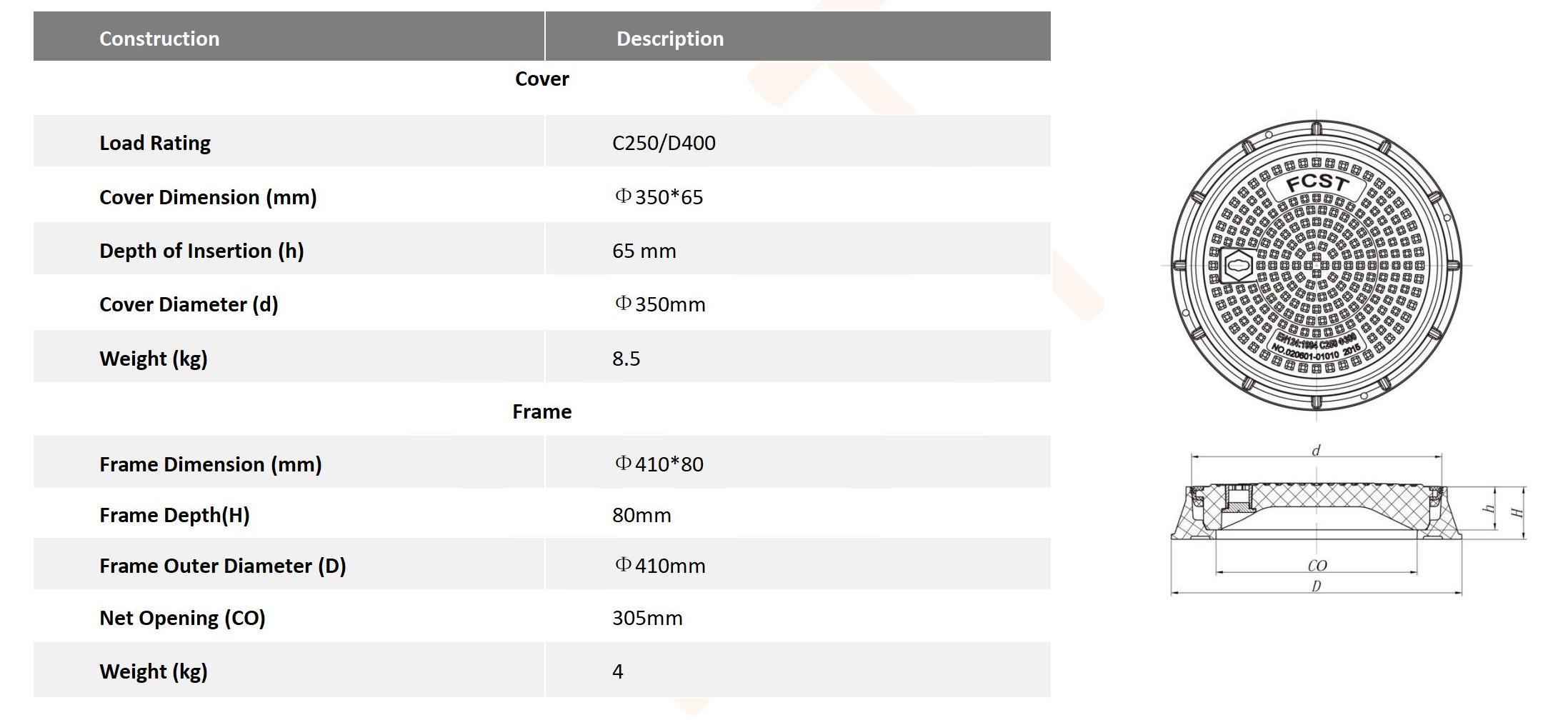This screenshot has height=720, width=1568.
Task: Click the Description column header
Action: [670, 39]
